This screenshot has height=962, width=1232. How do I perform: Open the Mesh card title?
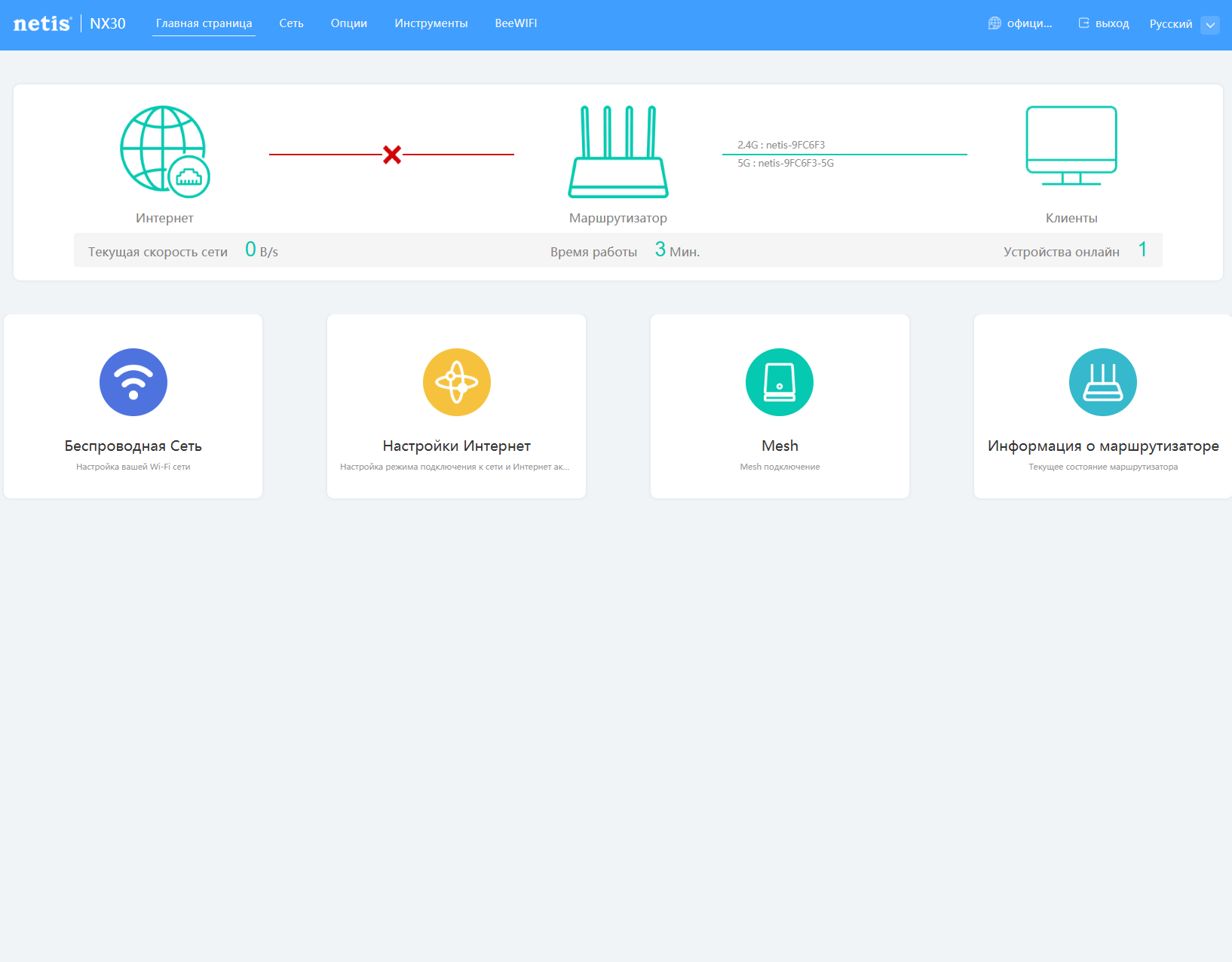click(780, 446)
